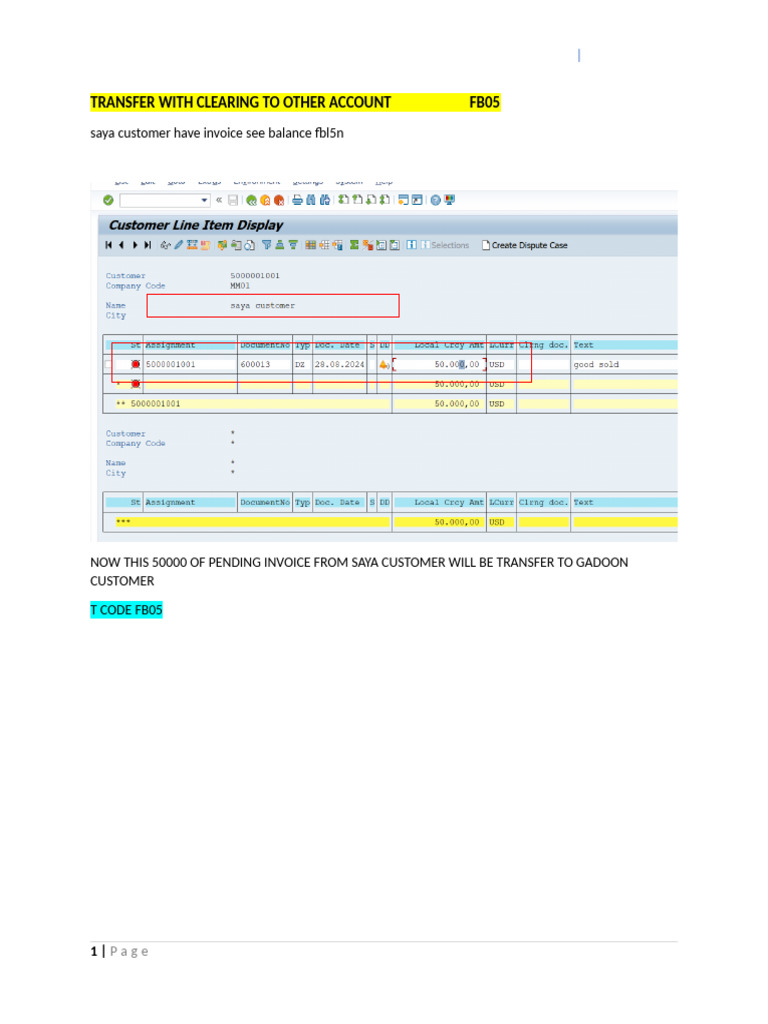Click the text cell 'good sold'
The image size is (768, 1024).
pos(596,364)
